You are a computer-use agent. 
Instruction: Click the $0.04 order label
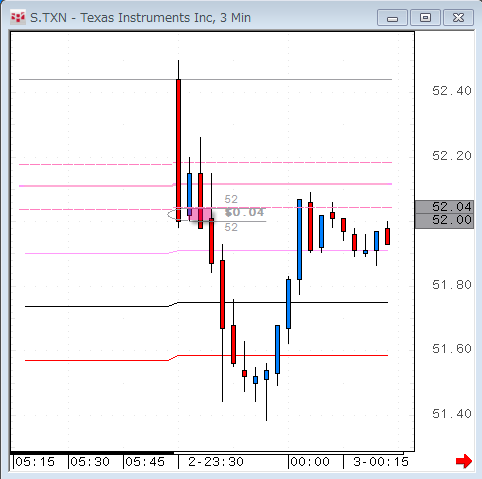point(244,212)
